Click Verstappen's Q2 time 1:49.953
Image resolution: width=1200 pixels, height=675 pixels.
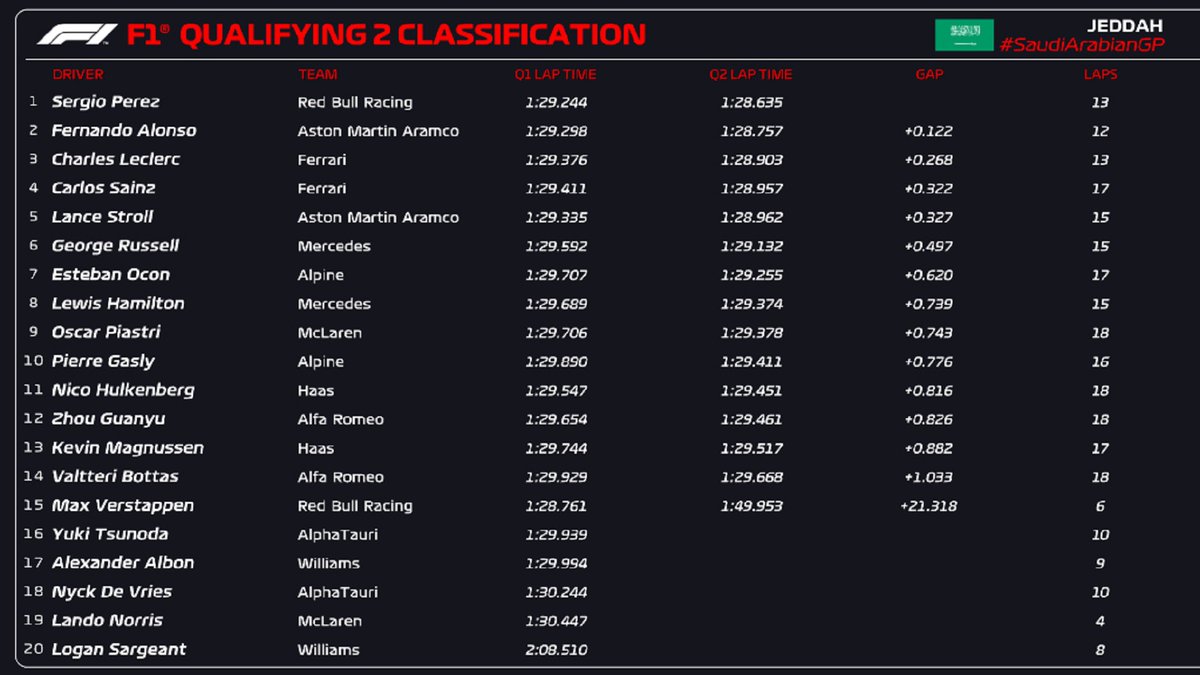[x=751, y=506]
